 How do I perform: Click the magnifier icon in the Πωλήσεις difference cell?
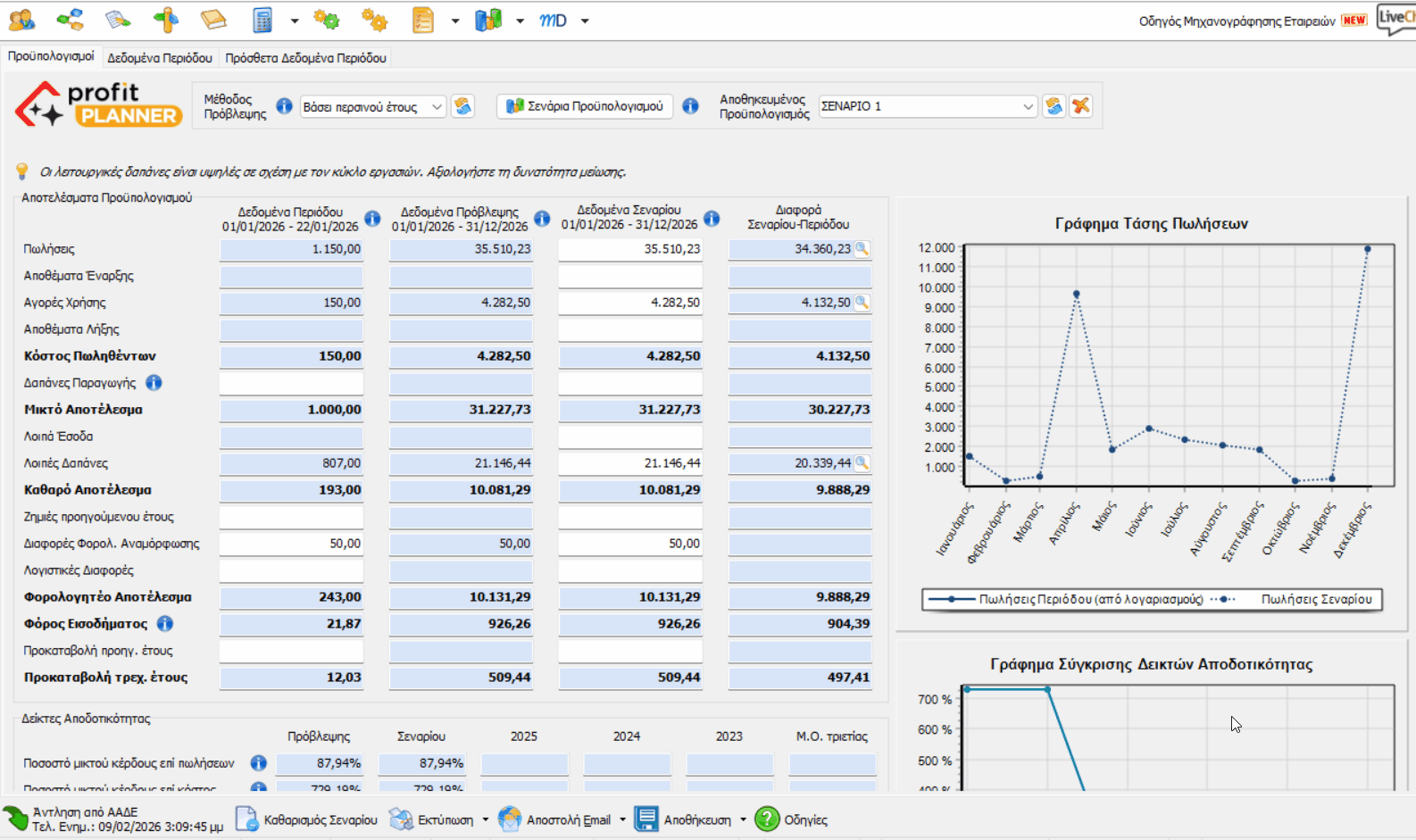point(862,249)
